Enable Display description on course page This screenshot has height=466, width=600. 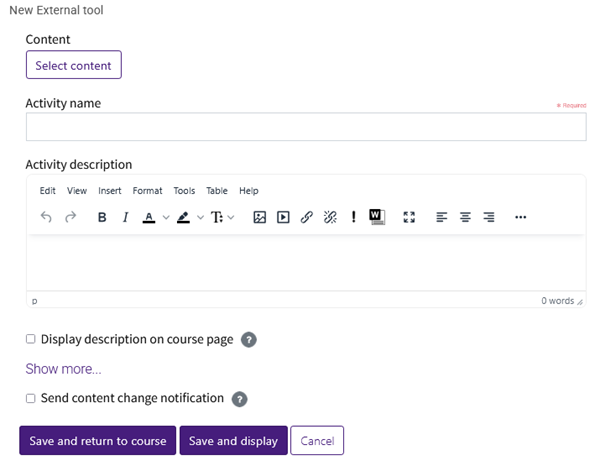(31, 339)
